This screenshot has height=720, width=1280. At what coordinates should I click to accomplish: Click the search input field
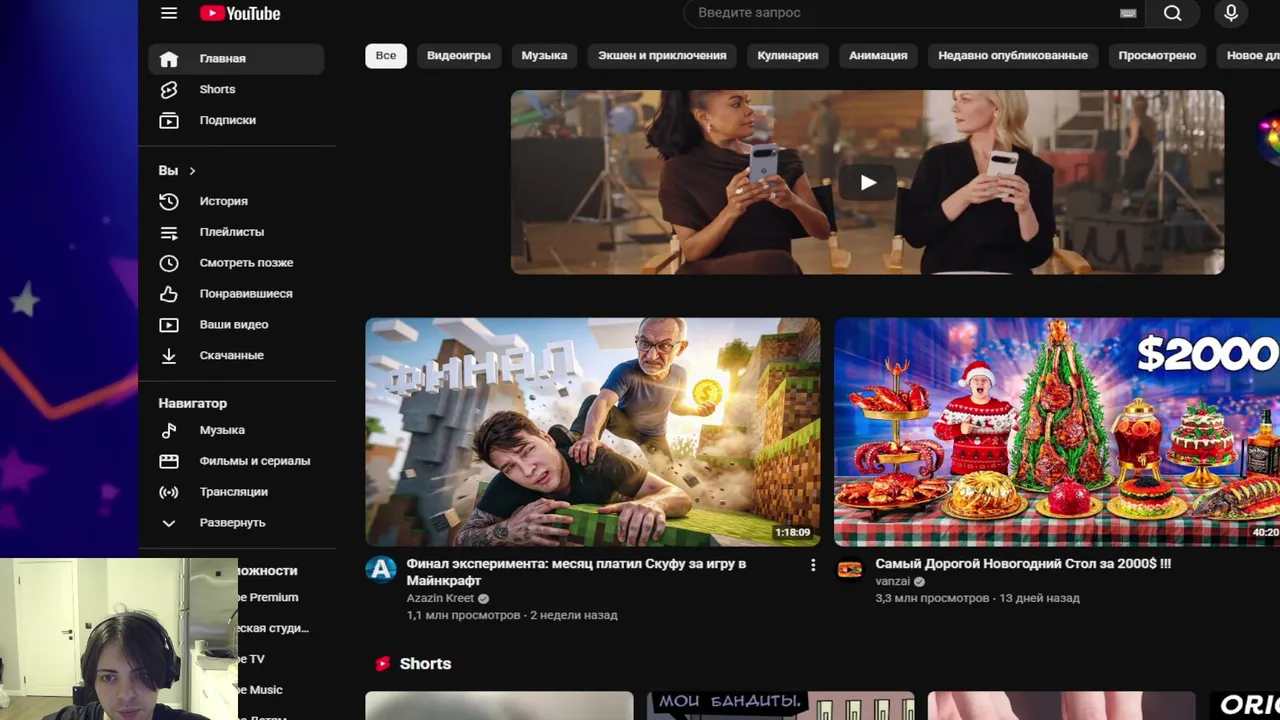[900, 13]
